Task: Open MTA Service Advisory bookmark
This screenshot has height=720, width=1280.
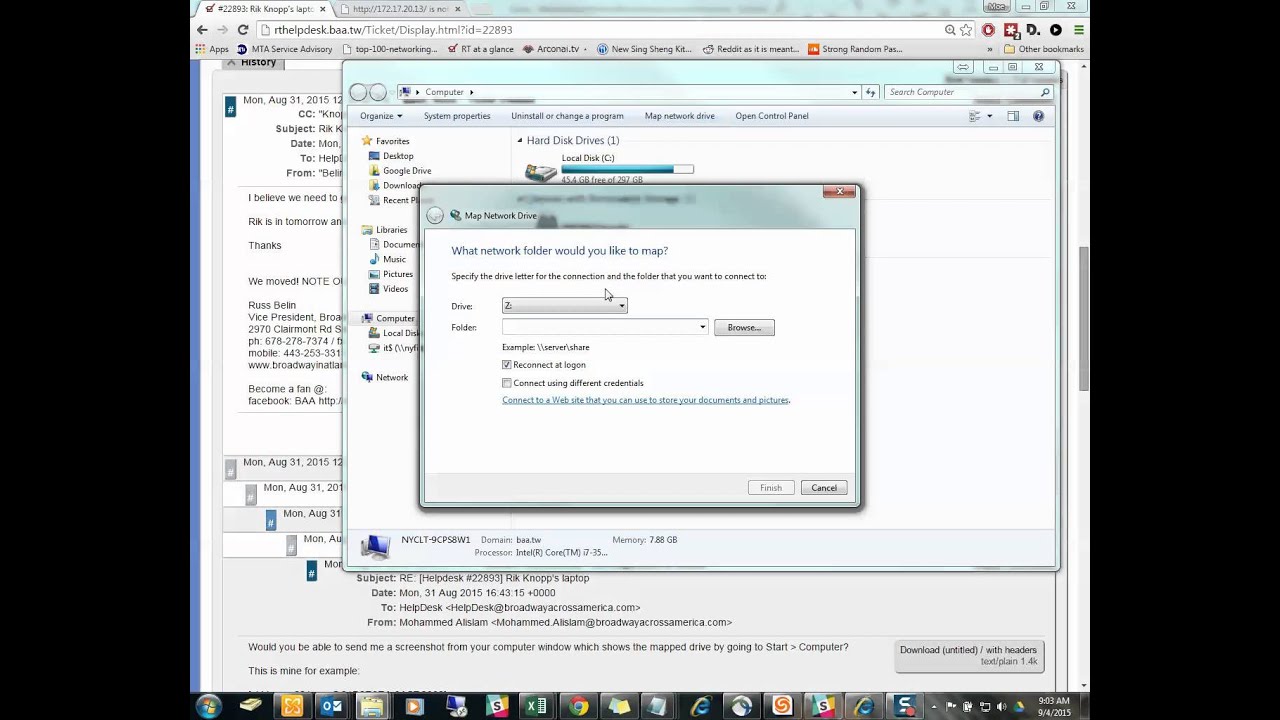Action: [283, 49]
